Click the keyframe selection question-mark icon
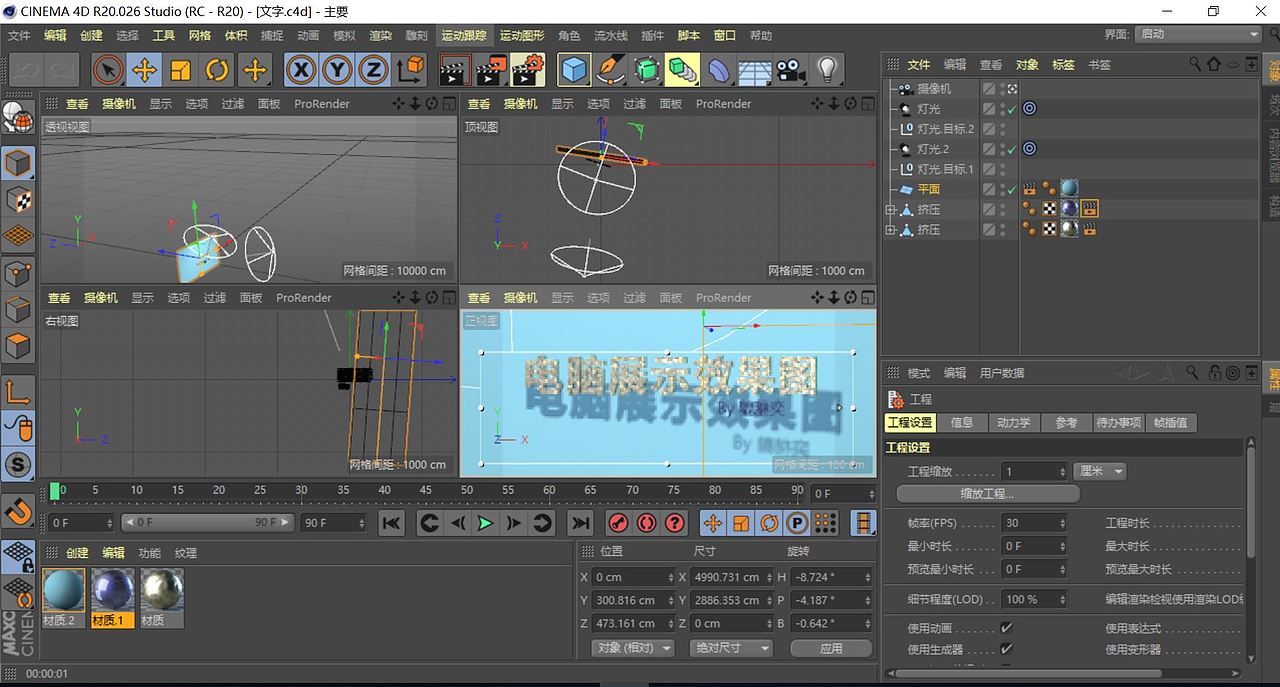The width and height of the screenshot is (1280, 687). [x=675, y=523]
